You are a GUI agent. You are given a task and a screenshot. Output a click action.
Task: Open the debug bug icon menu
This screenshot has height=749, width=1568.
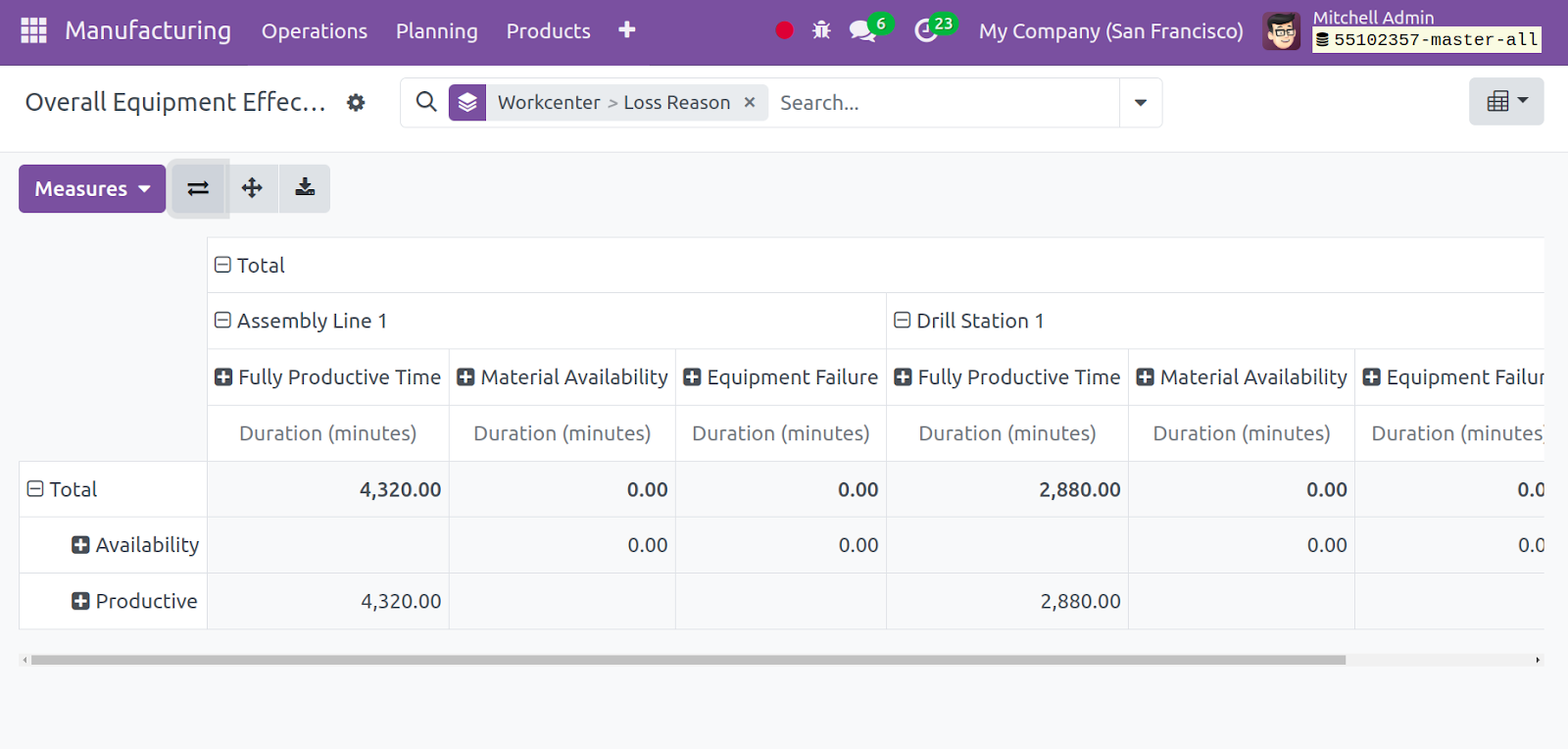[x=821, y=30]
